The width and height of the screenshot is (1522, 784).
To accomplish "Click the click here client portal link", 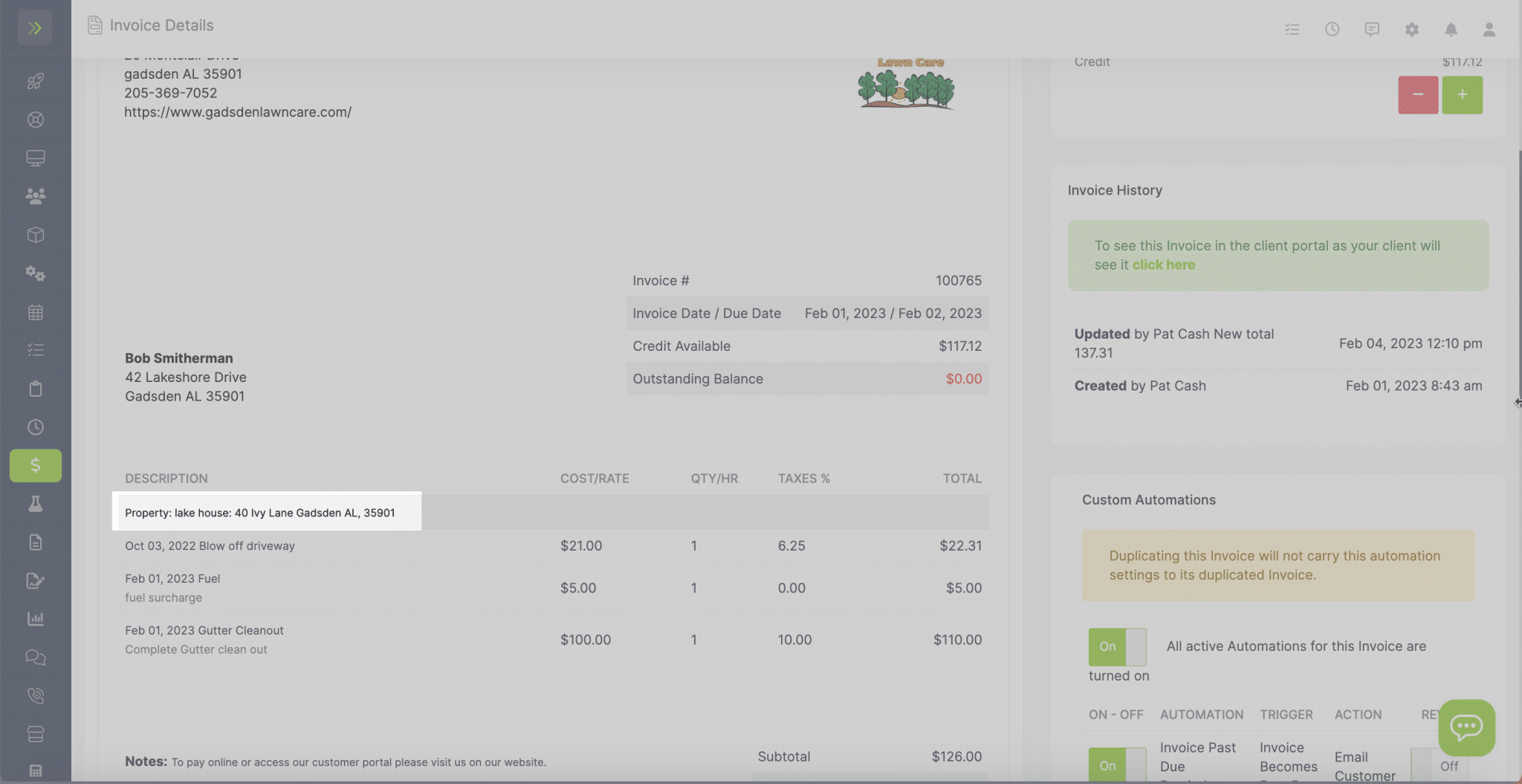I will click(1163, 265).
